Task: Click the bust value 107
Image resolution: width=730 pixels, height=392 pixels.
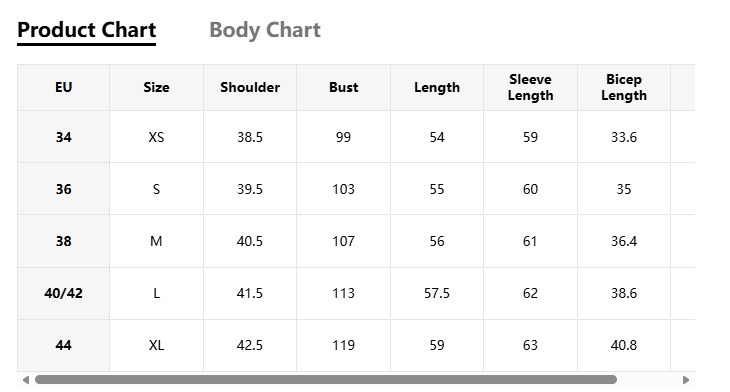Action: pyautogui.click(x=344, y=241)
